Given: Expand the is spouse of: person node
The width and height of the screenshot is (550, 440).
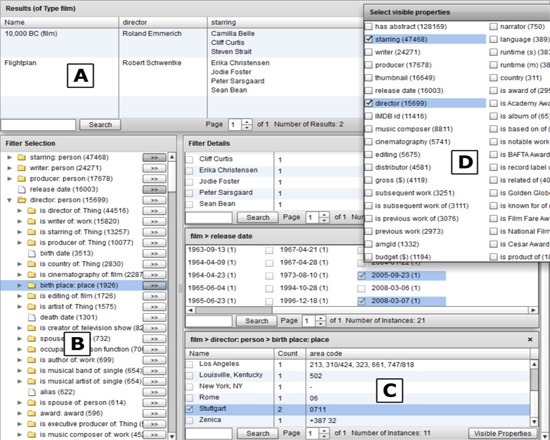Looking at the screenshot, I should point(20,403).
